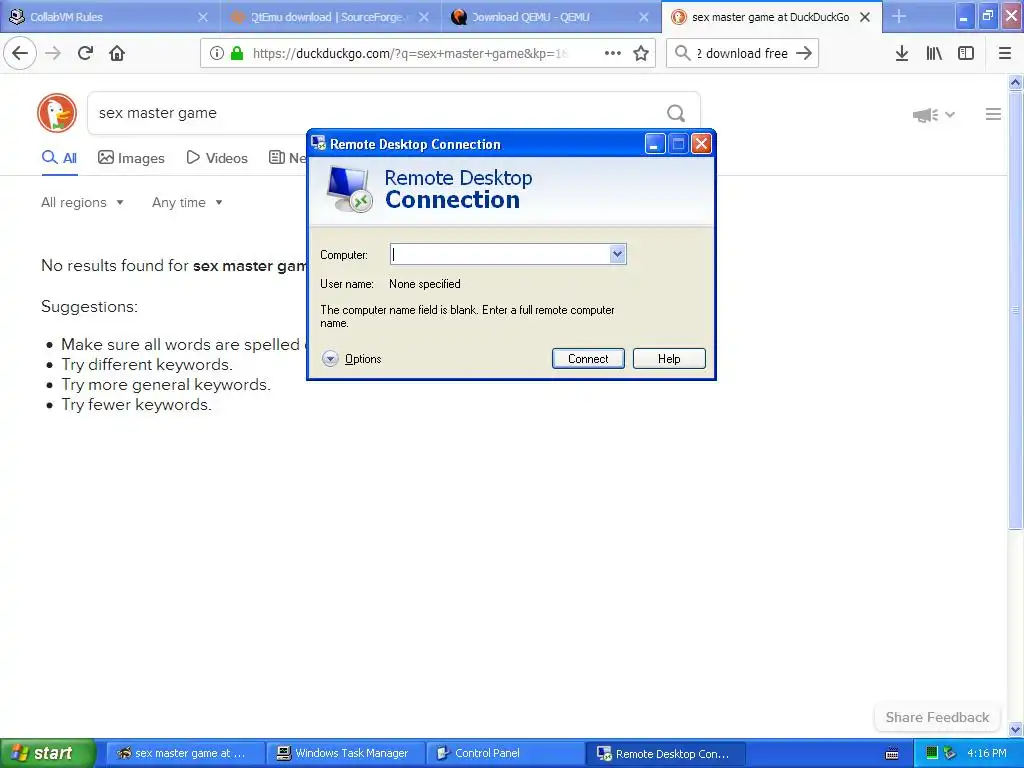Click the DuckDuckGo duck logo
Image resolution: width=1024 pixels, height=768 pixels.
[x=57, y=113]
